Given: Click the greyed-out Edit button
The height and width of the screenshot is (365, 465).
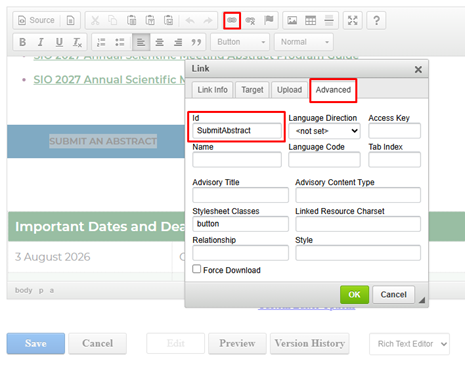Looking at the screenshot, I should point(176,343).
